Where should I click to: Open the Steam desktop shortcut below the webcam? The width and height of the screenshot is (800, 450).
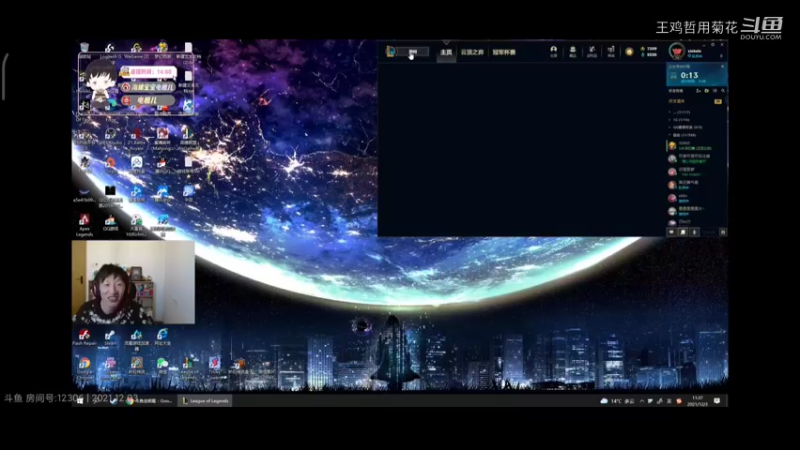(x=110, y=337)
